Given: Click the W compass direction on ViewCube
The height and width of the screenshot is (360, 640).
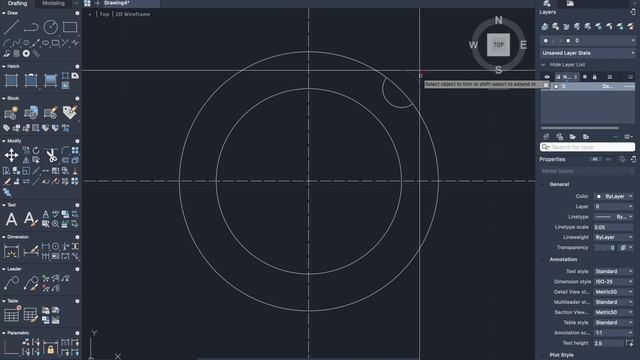Looking at the screenshot, I should (473, 45).
